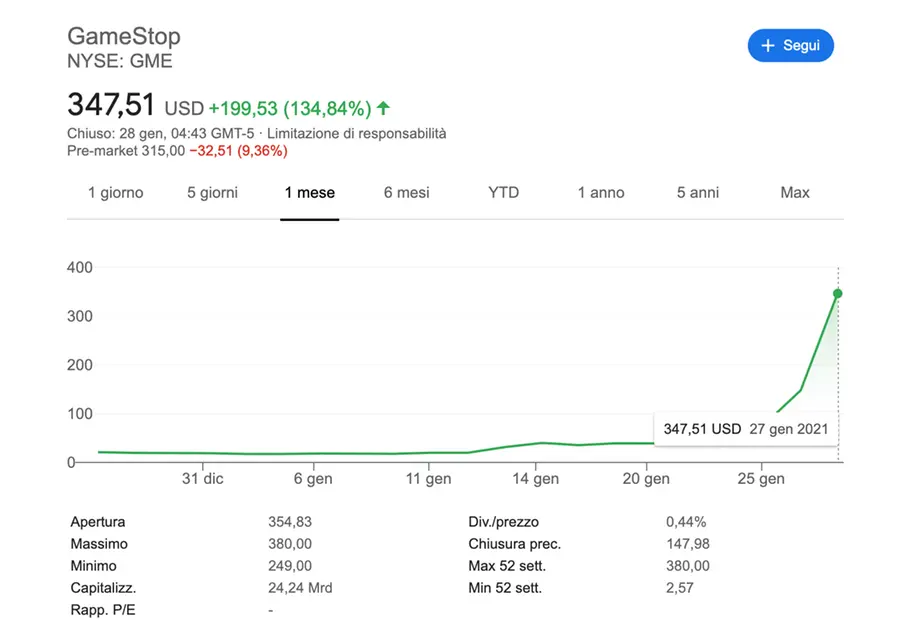900x637 pixels.
Task: Click the 347,51 USD chart tooltip
Action: [x=745, y=429]
